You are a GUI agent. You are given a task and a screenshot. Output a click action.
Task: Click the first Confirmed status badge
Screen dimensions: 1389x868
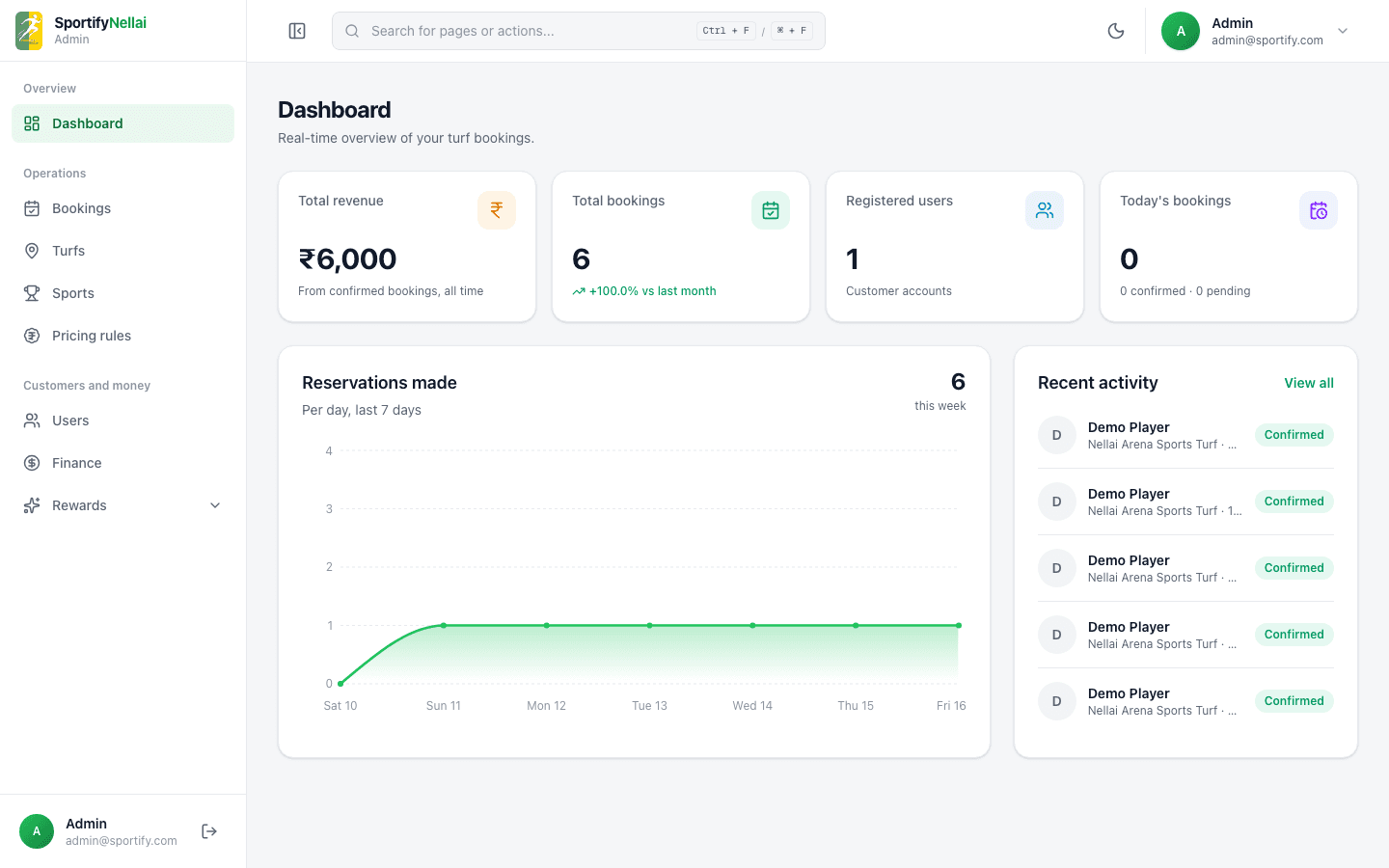pyautogui.click(x=1294, y=435)
